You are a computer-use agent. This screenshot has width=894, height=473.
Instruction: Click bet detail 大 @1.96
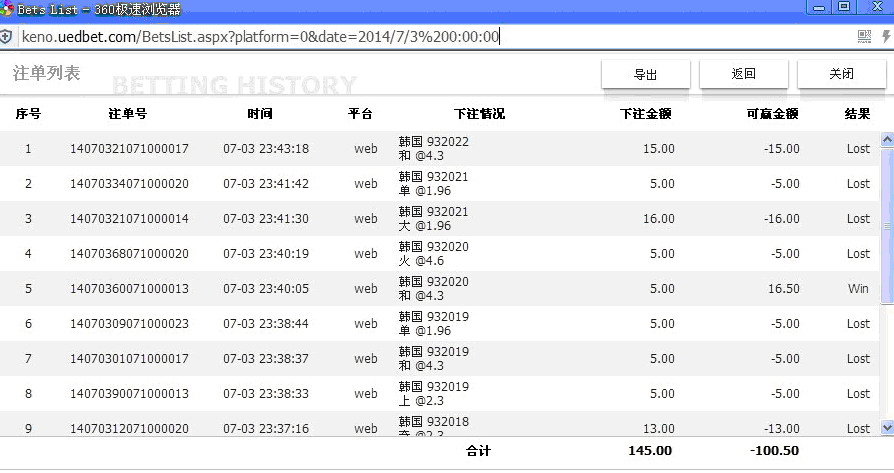[425, 226]
